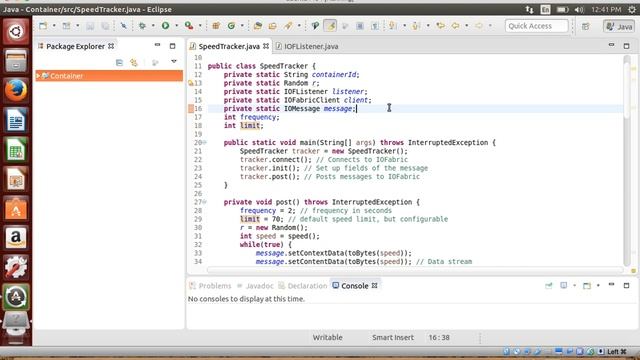Create a new Java package via toolbar icon

click(x=216, y=26)
